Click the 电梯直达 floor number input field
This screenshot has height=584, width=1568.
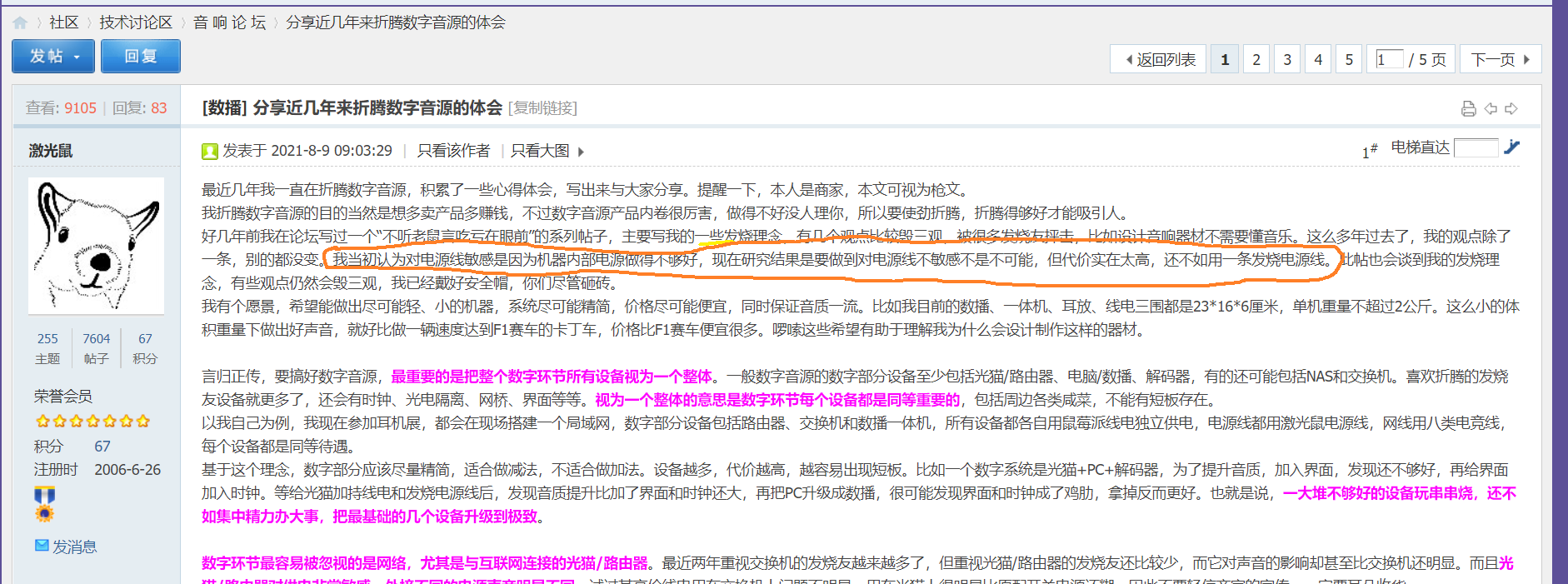click(1476, 147)
